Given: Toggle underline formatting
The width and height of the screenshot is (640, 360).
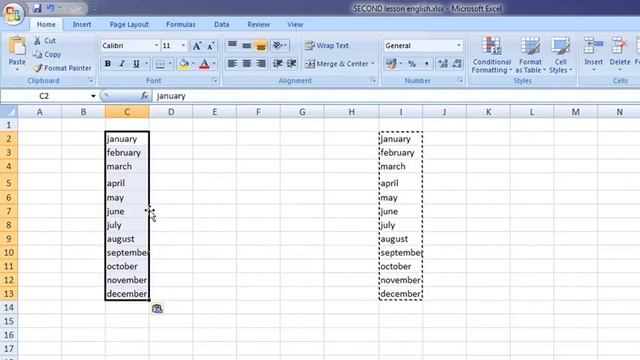Looking at the screenshot, I should tap(136, 64).
